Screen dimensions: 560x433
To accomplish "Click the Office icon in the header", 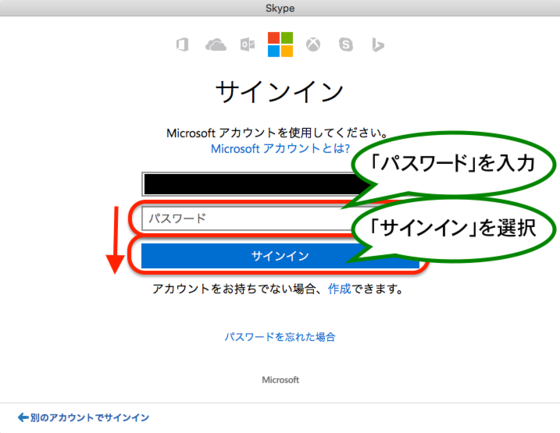I will tap(182, 45).
